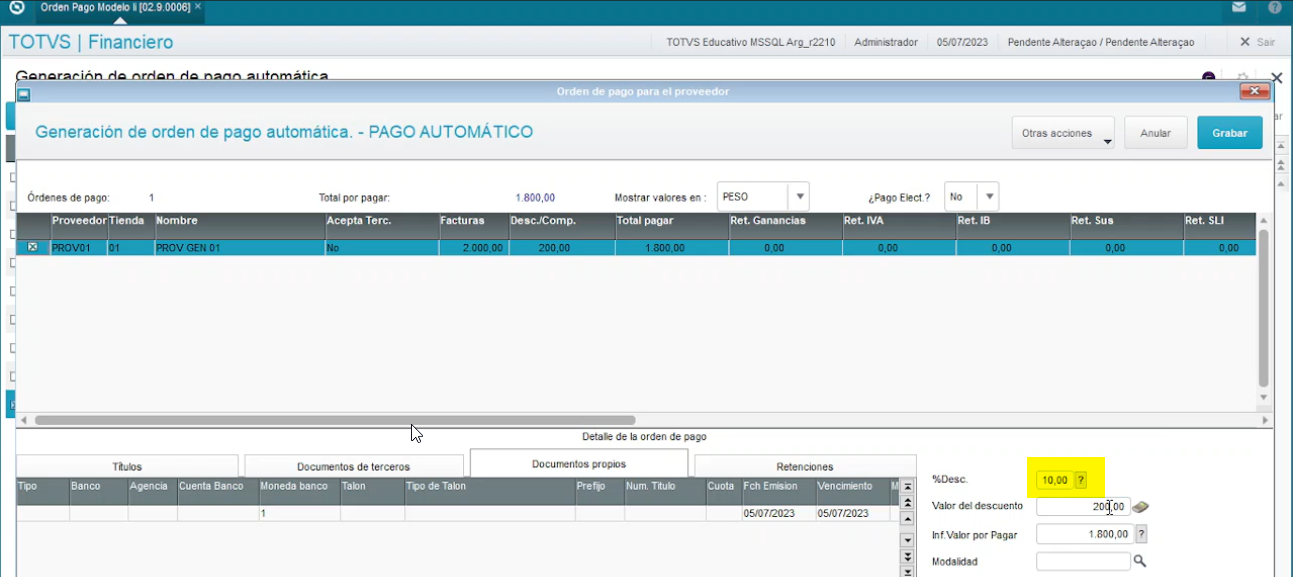Close the Orden Pago Modelo II tab
This screenshot has width=1293, height=577.
(x=198, y=7)
